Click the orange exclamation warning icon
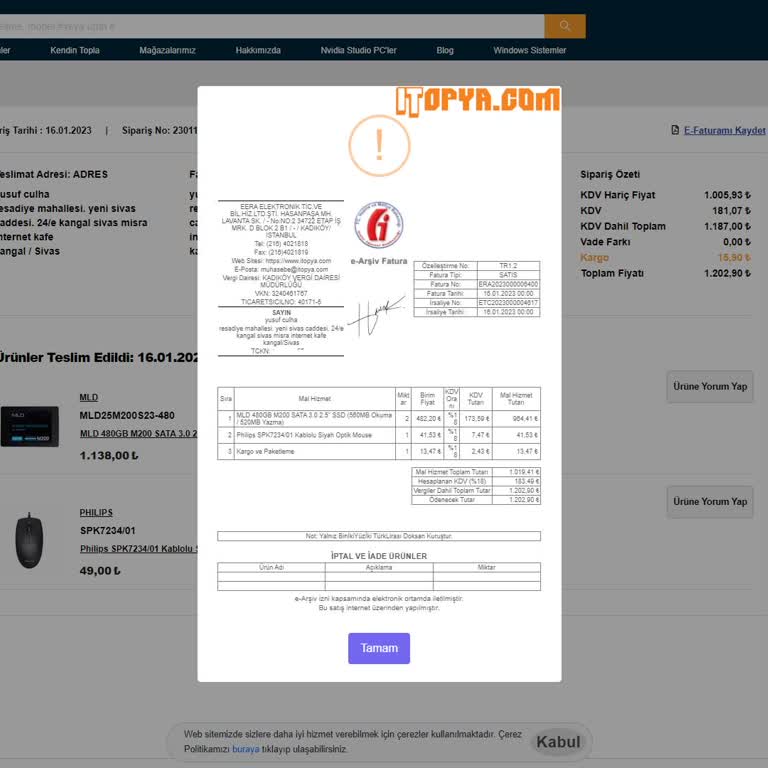The image size is (768, 768). [379, 145]
